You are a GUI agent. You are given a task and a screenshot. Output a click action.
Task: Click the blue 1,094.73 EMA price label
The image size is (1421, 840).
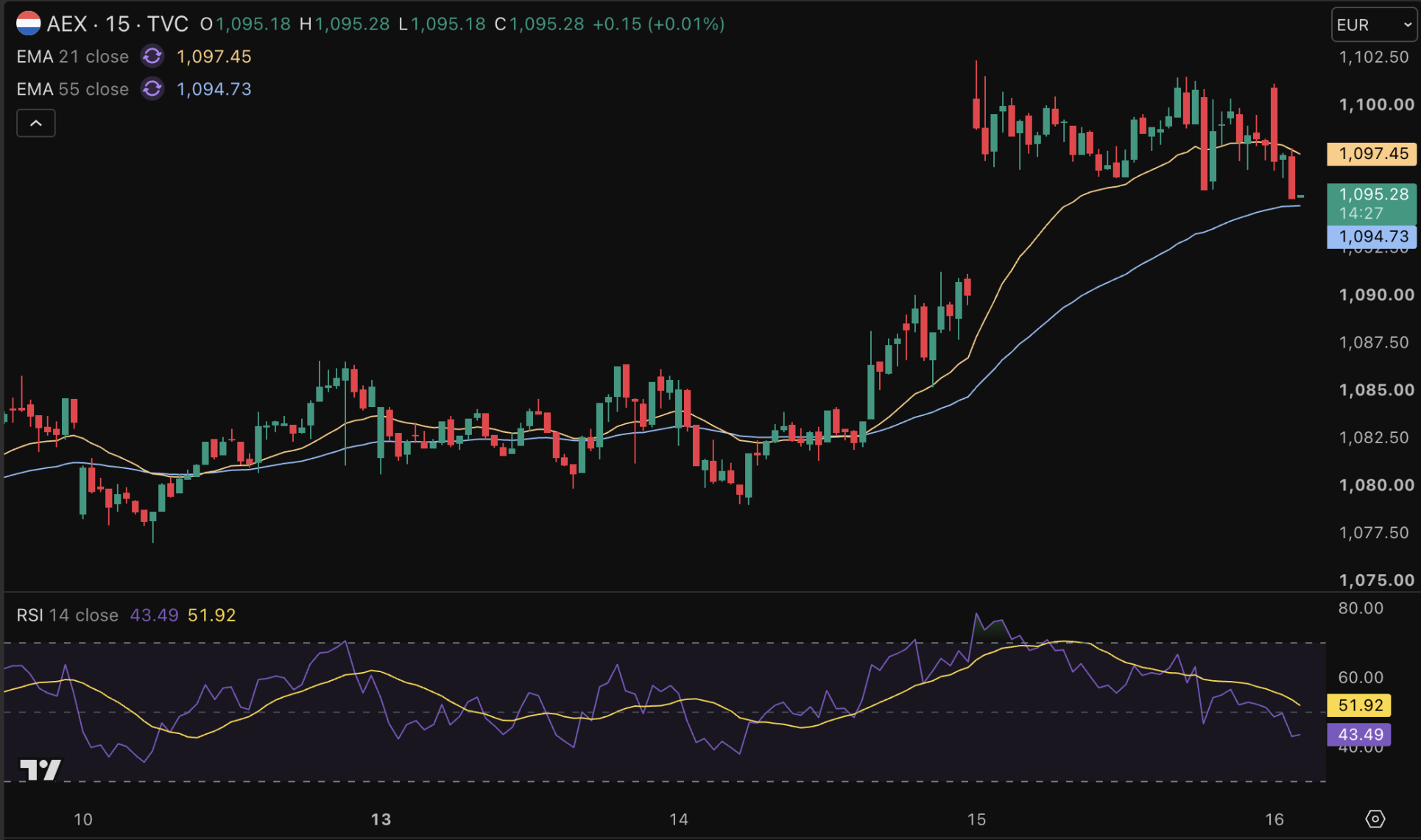(1372, 236)
